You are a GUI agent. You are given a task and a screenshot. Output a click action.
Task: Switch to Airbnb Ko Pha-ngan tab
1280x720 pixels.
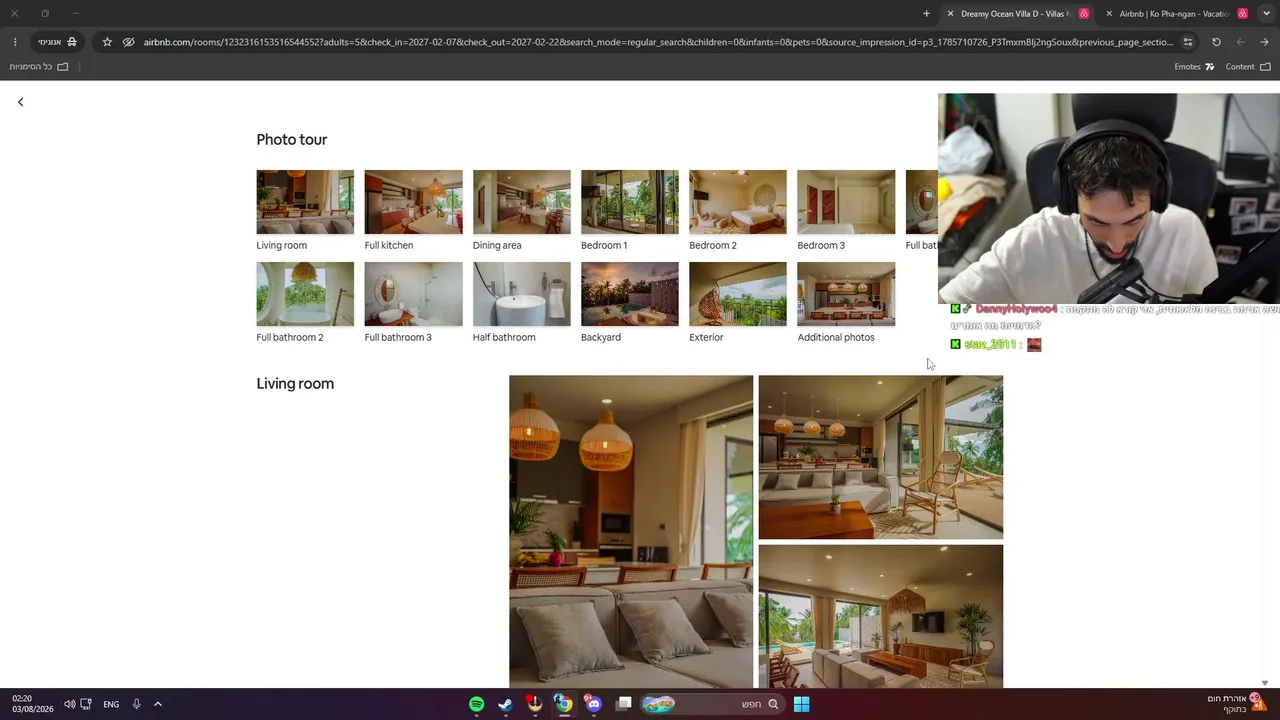tap(1175, 14)
